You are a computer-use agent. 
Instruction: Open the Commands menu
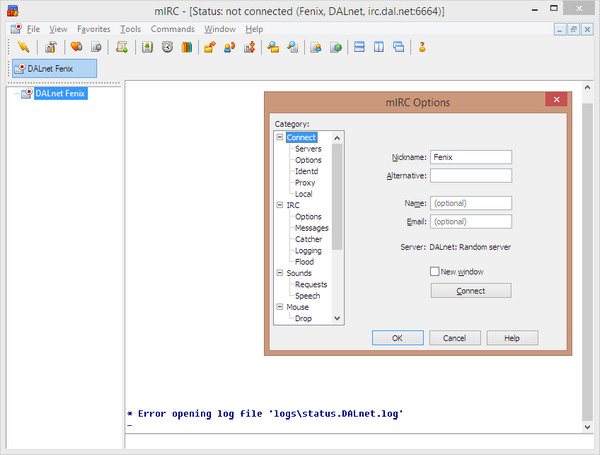pos(172,29)
